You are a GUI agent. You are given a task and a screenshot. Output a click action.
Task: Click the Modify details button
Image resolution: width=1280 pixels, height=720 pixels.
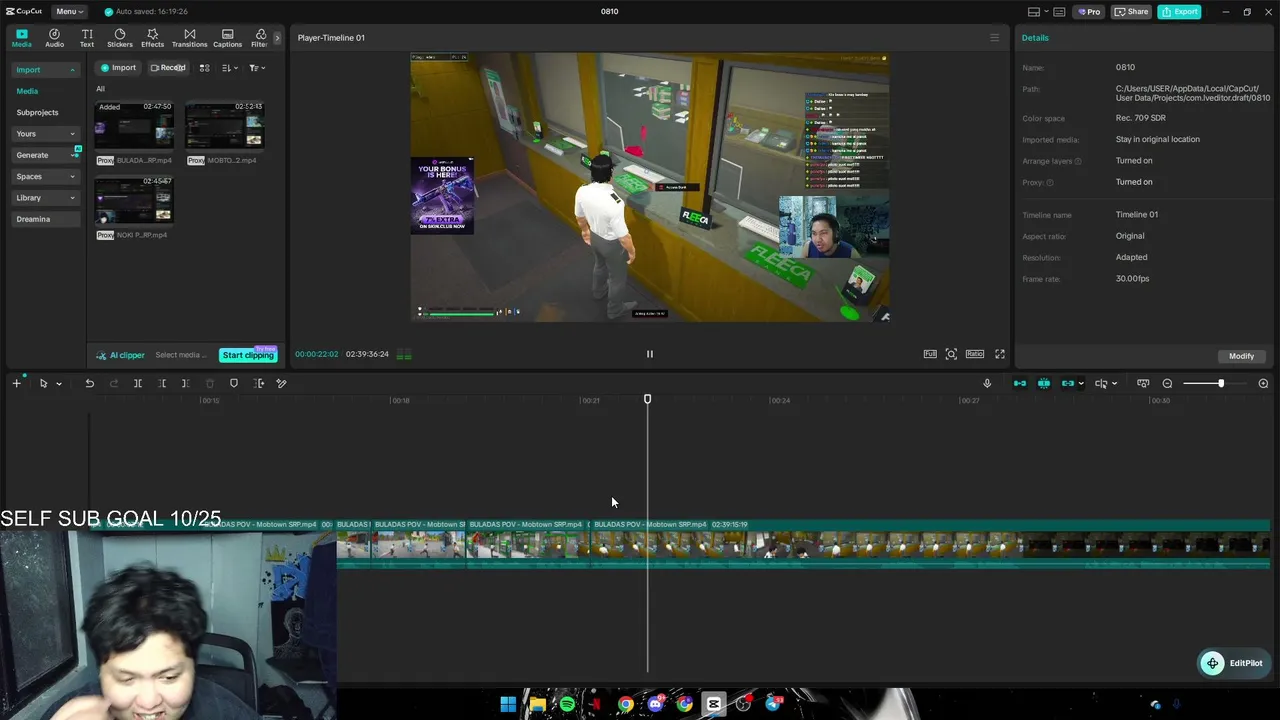pos(1241,356)
